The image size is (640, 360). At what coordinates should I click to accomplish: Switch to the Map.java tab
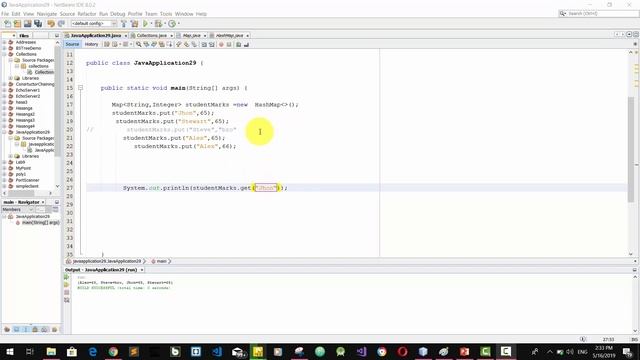(191, 36)
